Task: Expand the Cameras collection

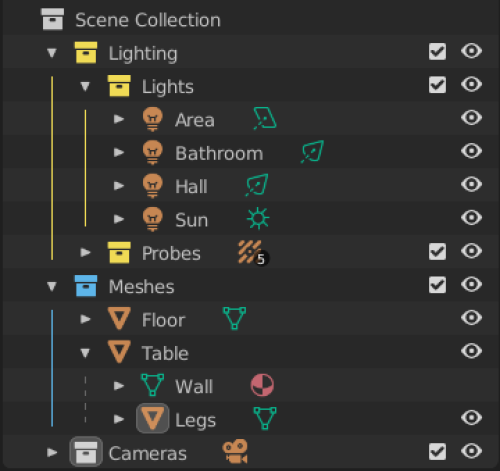Action: coord(52,452)
